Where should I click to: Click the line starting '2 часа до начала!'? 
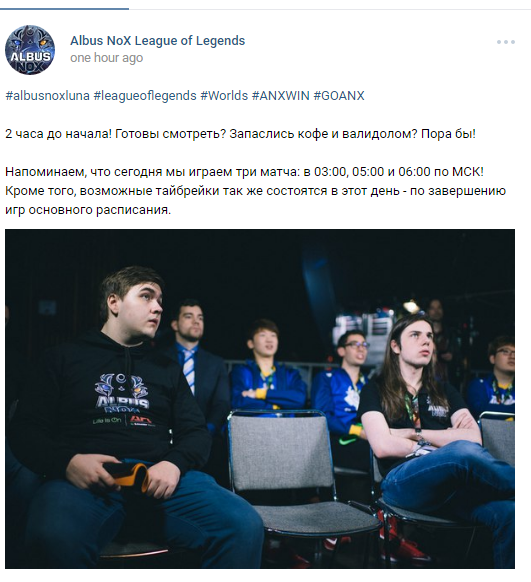240,134
